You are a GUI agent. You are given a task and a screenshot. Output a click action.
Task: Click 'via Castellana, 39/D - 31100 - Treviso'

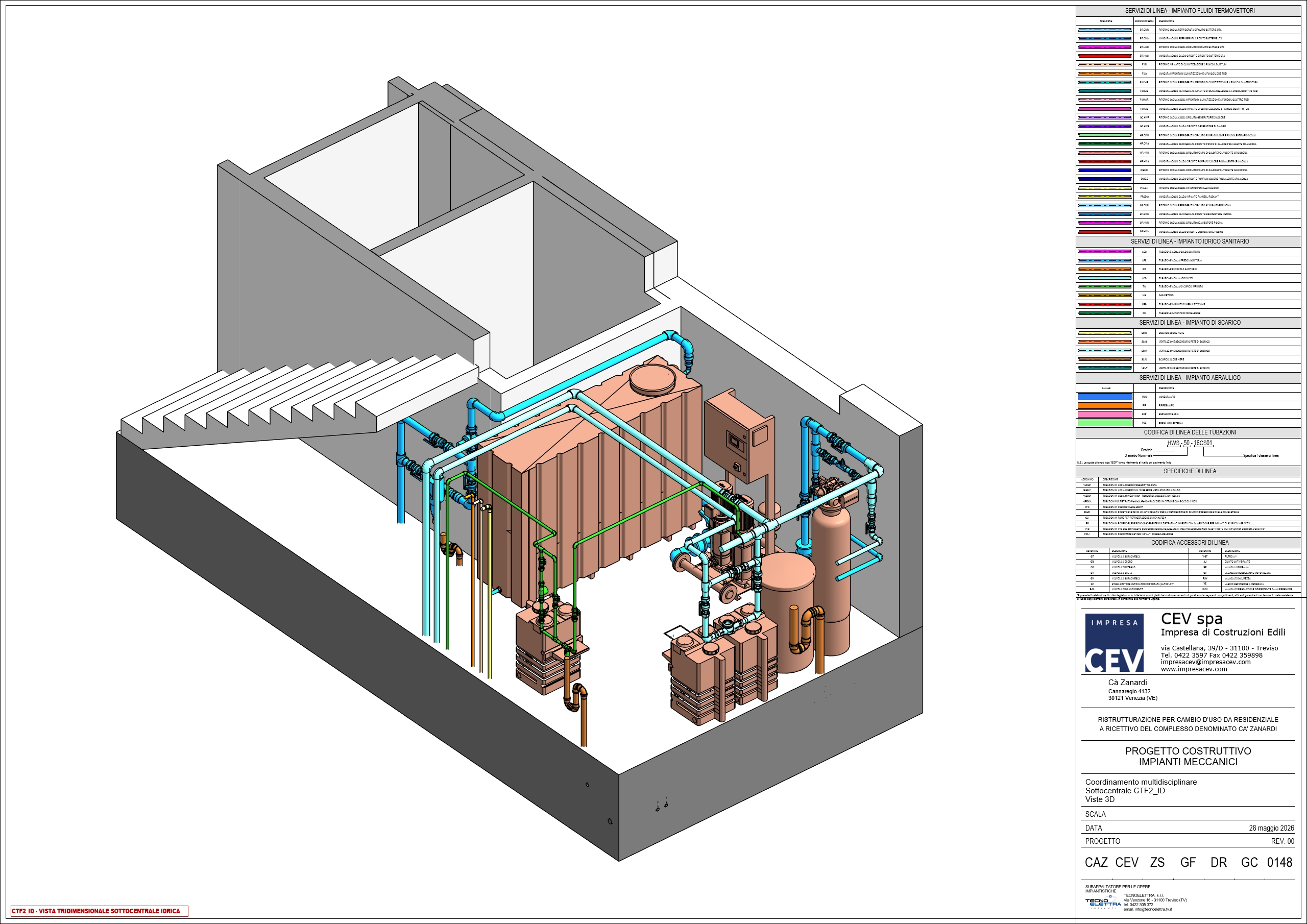[x=1219, y=648]
